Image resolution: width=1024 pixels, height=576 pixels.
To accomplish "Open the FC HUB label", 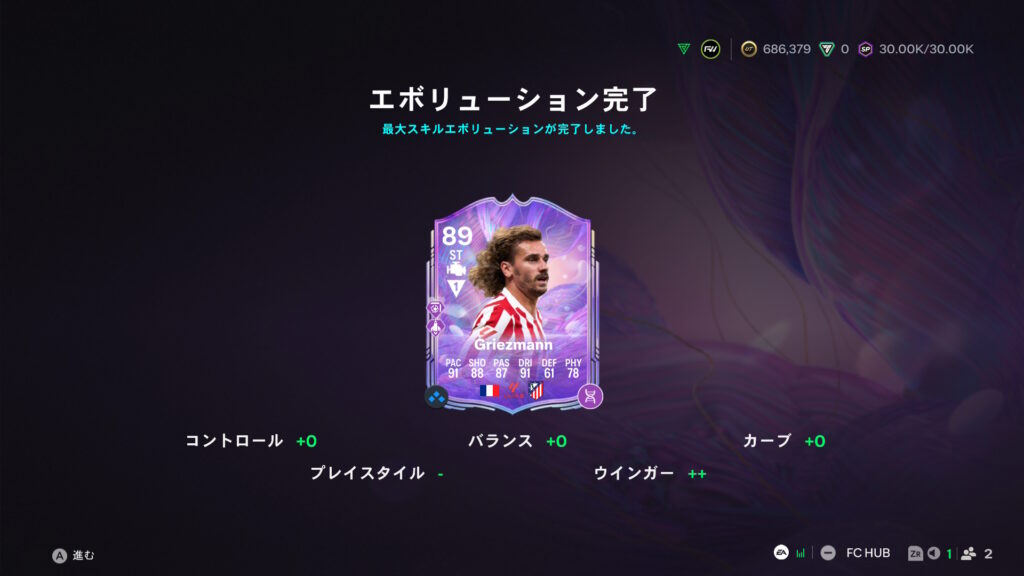I will click(x=868, y=553).
